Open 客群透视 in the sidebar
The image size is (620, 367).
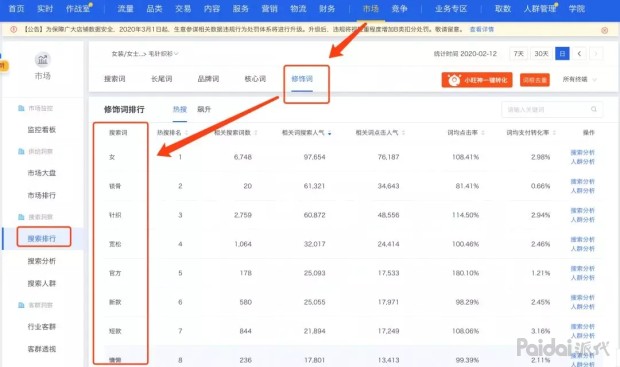pyautogui.click(x=42, y=349)
